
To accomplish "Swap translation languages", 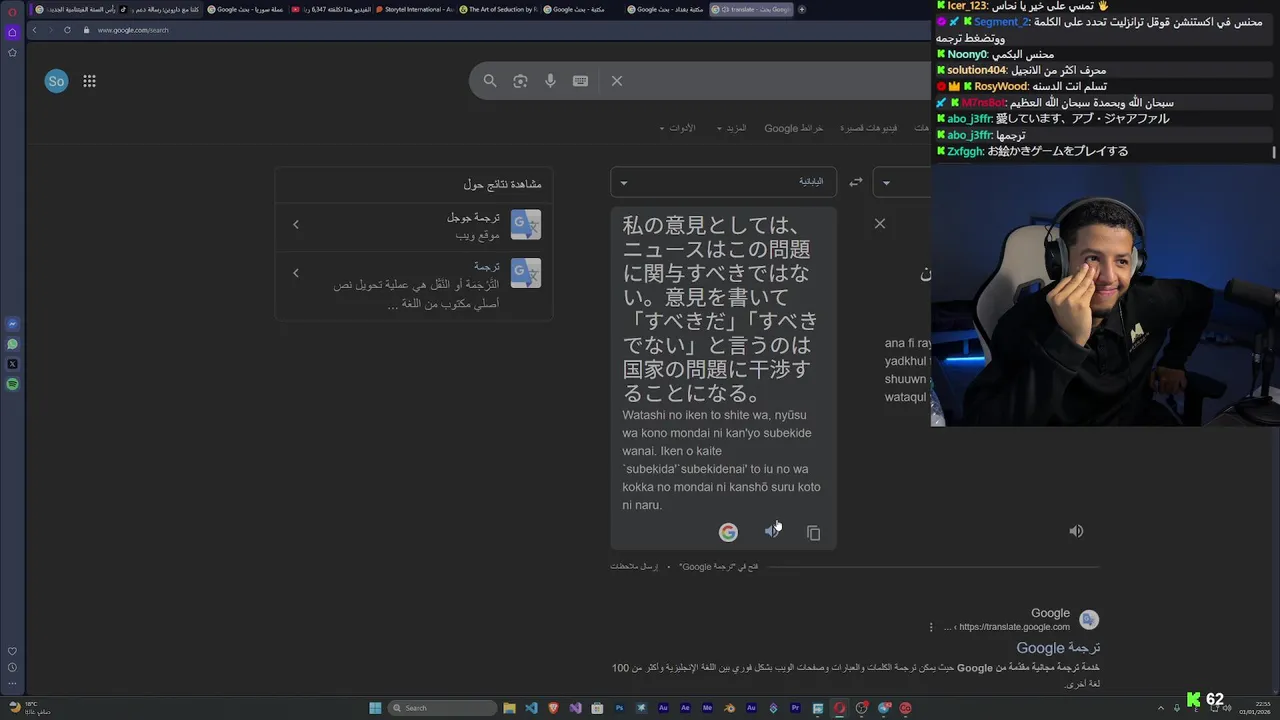I will [x=856, y=182].
